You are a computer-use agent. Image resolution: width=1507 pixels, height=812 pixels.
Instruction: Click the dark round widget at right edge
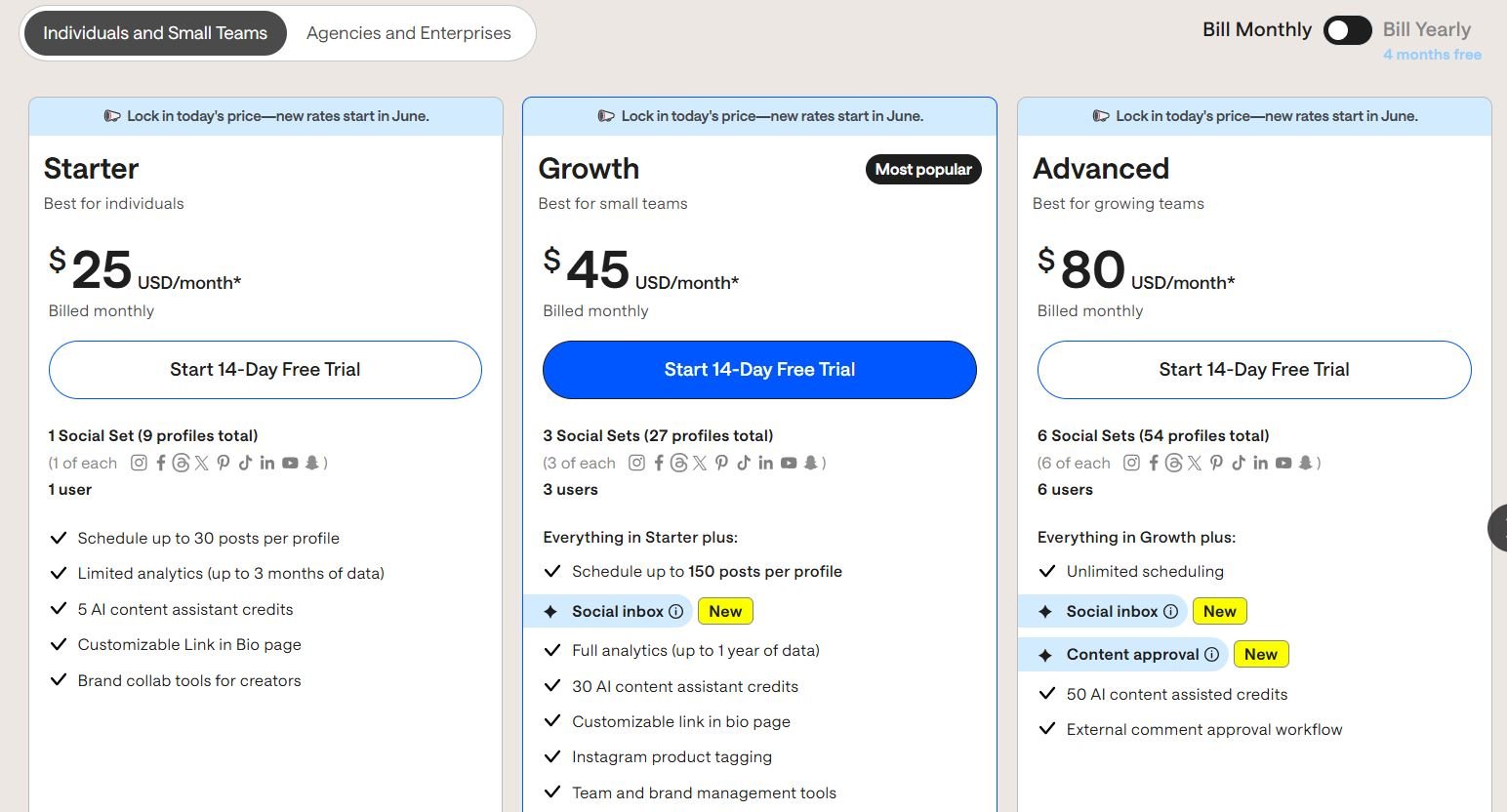(x=1498, y=528)
